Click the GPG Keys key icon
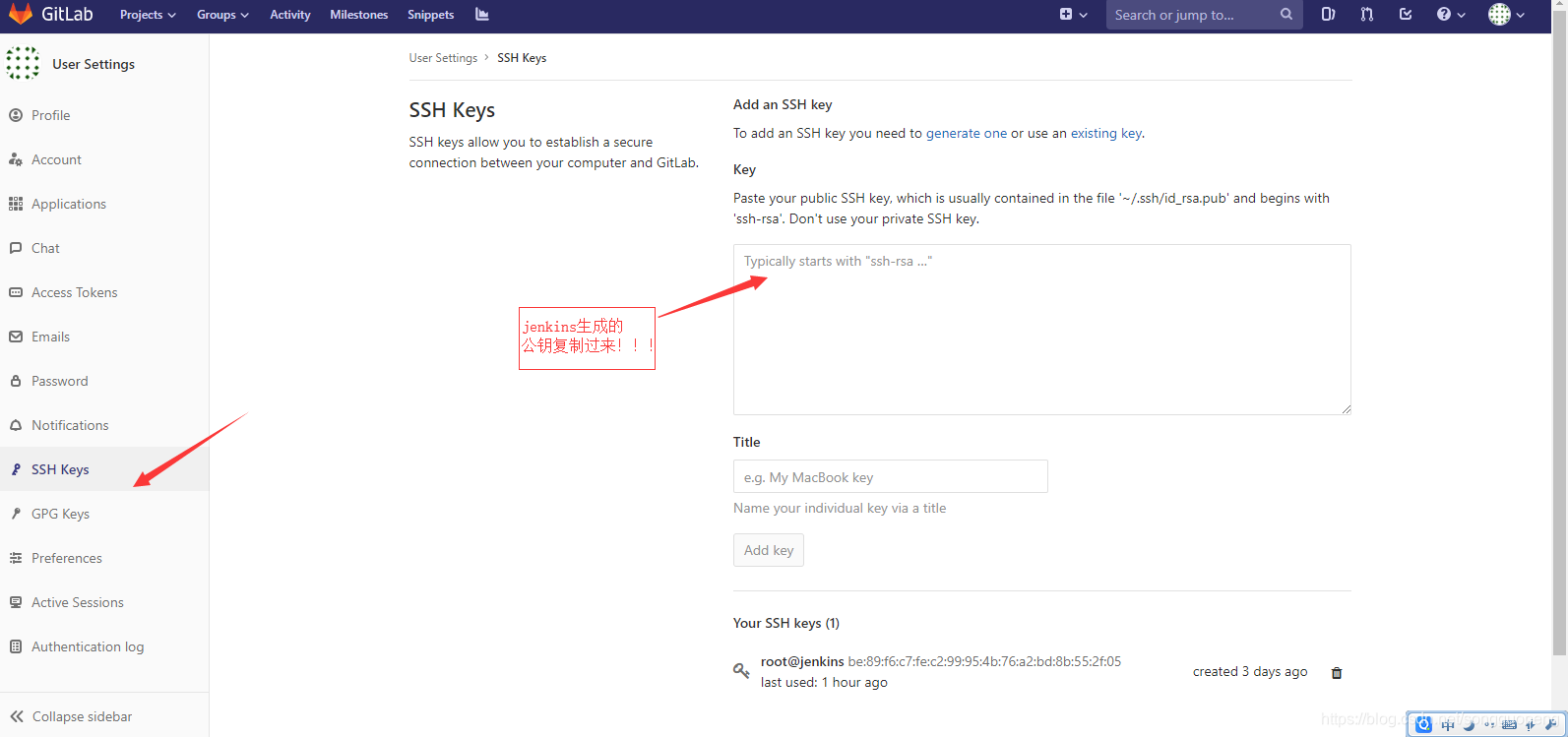 click(16, 514)
